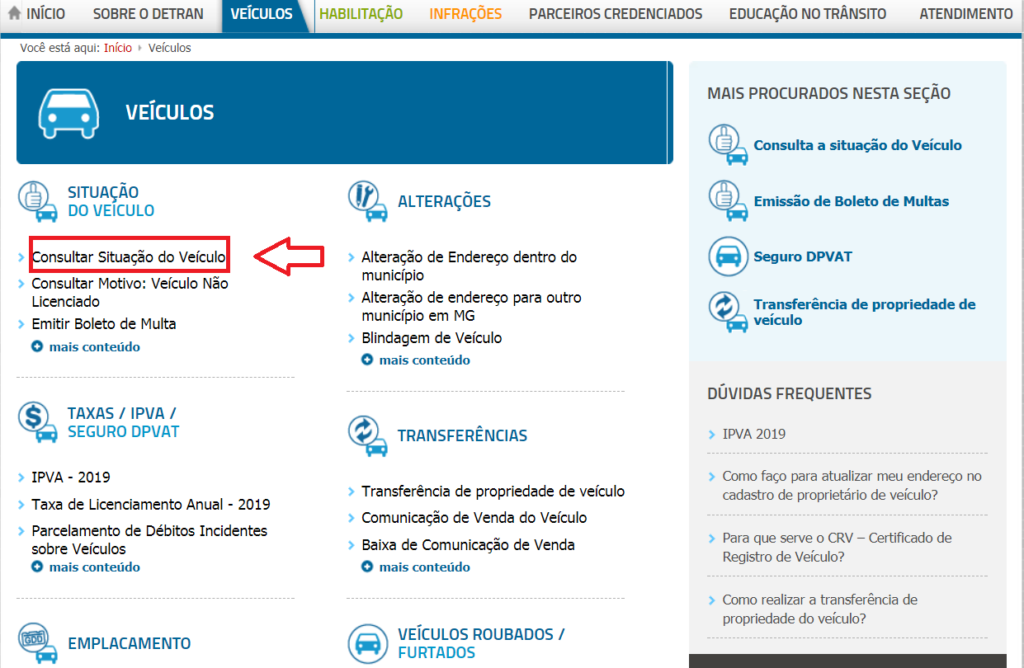Click SITUAÇÃO DO VEÍCULO section heading
The height and width of the screenshot is (668, 1024).
click(x=110, y=201)
